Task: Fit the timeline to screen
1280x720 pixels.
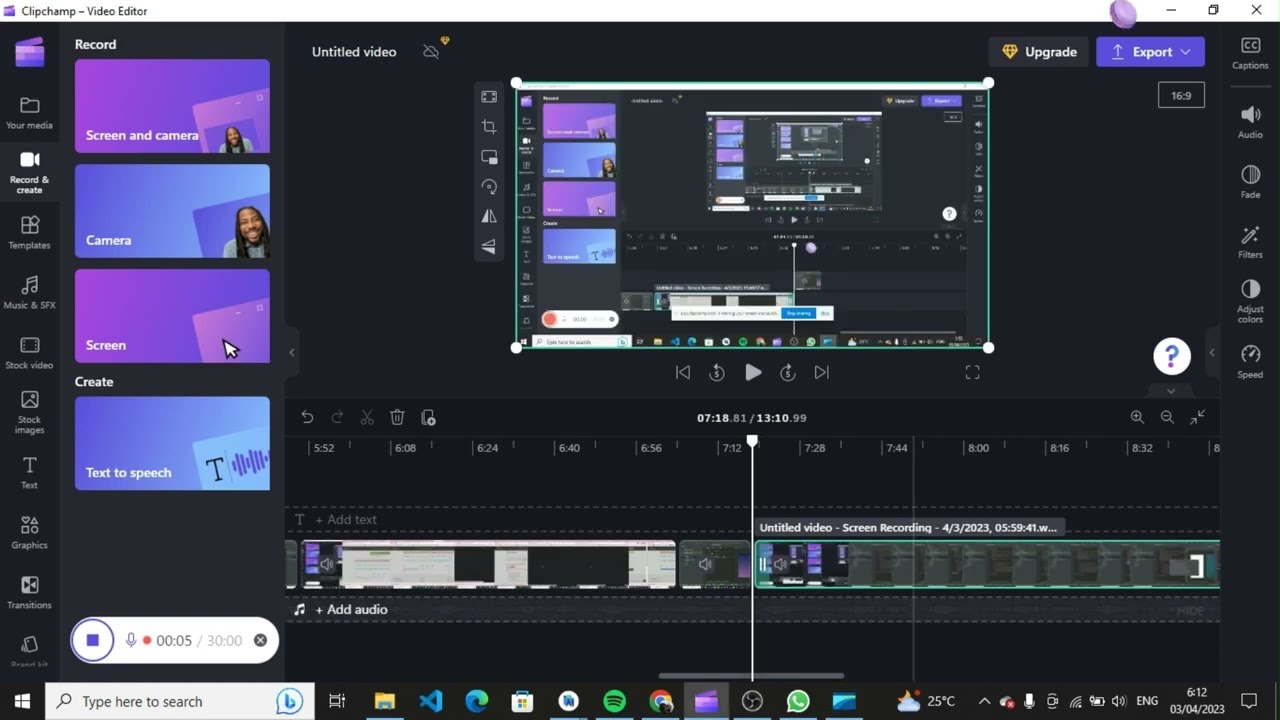Action: tap(1198, 417)
